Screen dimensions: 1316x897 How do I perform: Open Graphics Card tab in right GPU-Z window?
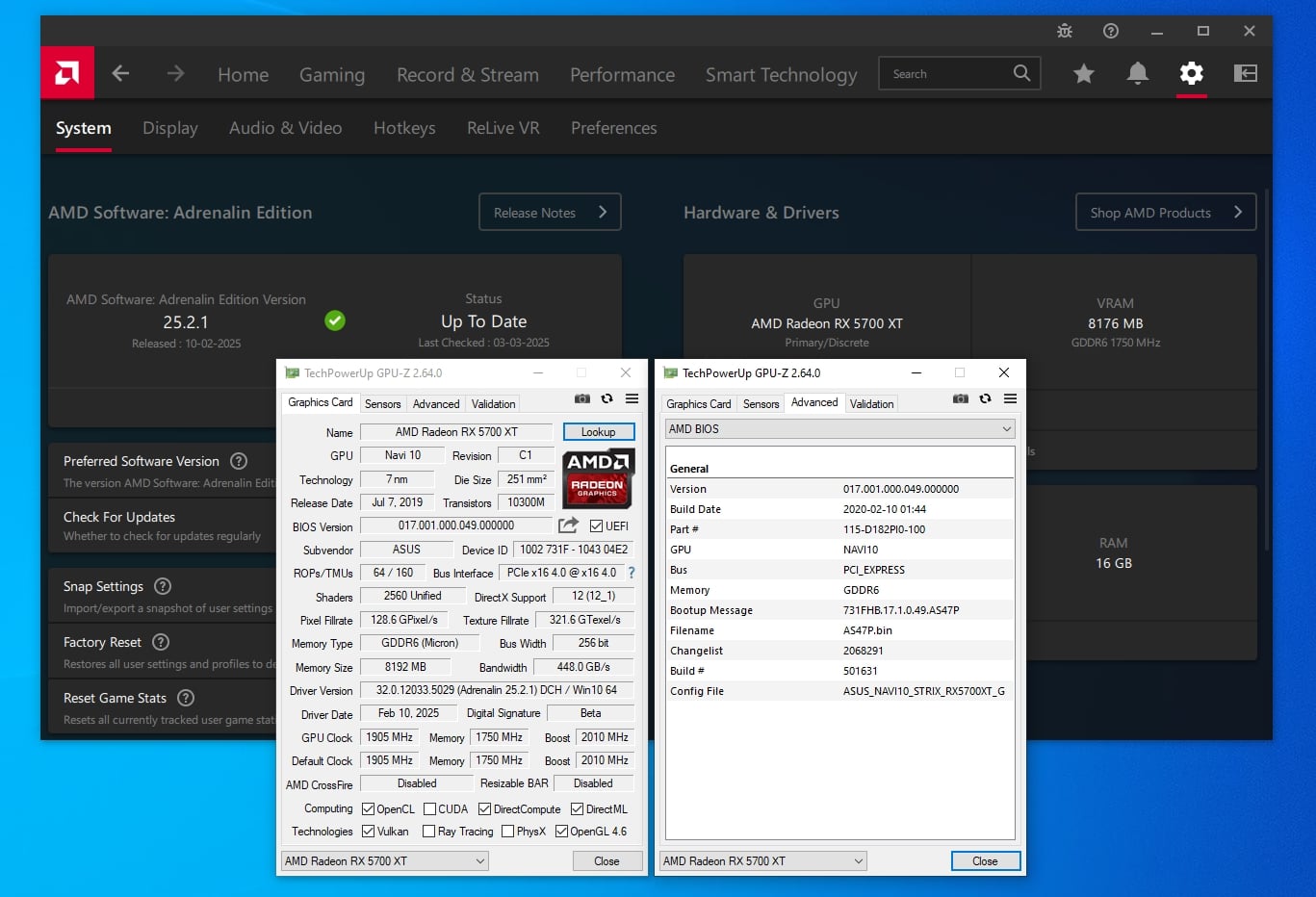(698, 404)
